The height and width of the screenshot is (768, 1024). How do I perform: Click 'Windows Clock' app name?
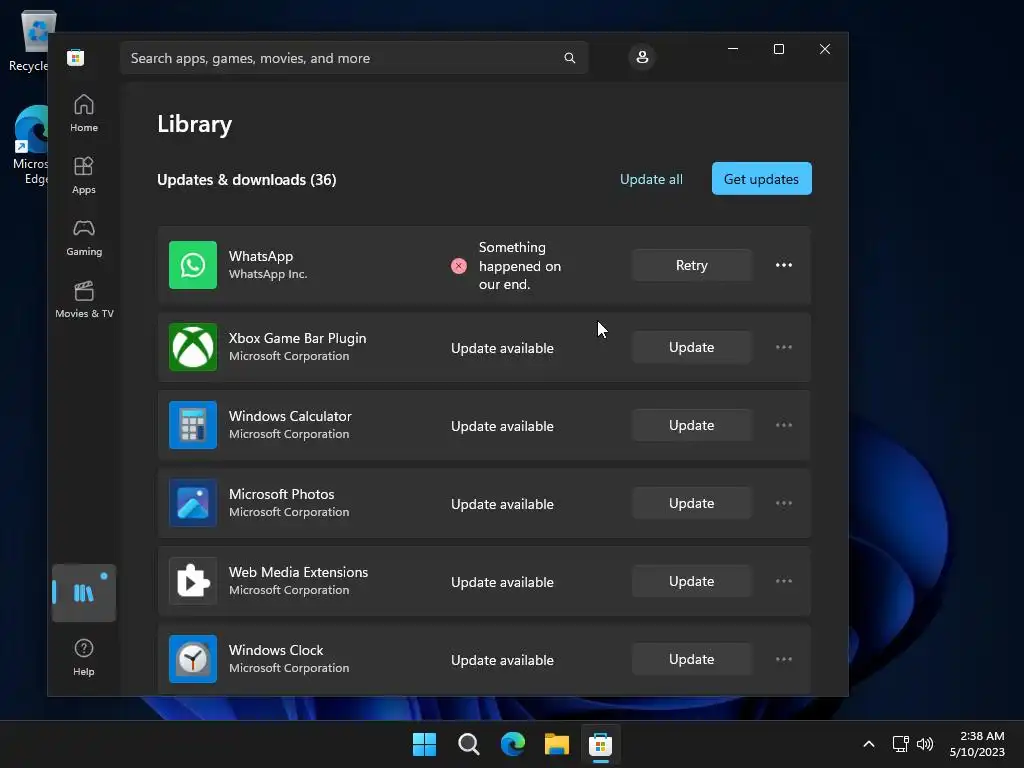[276, 650]
